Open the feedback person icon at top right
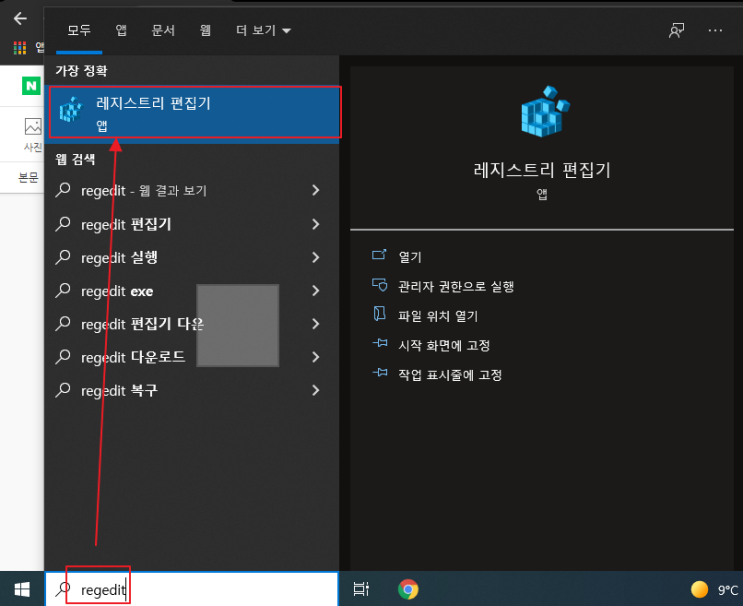The image size is (743, 606). (x=676, y=30)
